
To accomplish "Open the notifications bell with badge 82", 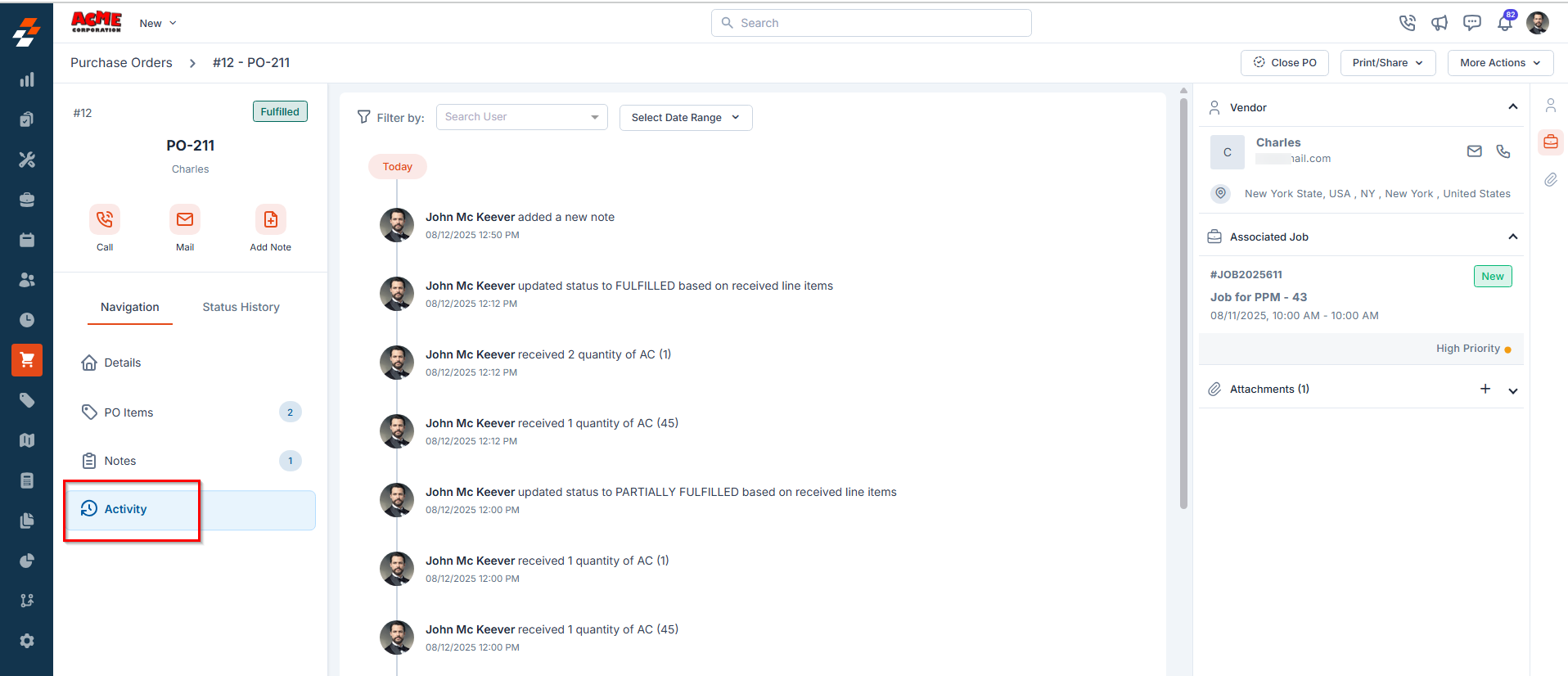I will coord(1506,21).
